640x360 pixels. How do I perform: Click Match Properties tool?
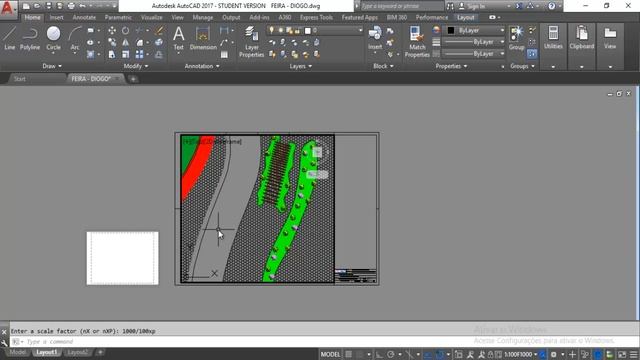417,42
